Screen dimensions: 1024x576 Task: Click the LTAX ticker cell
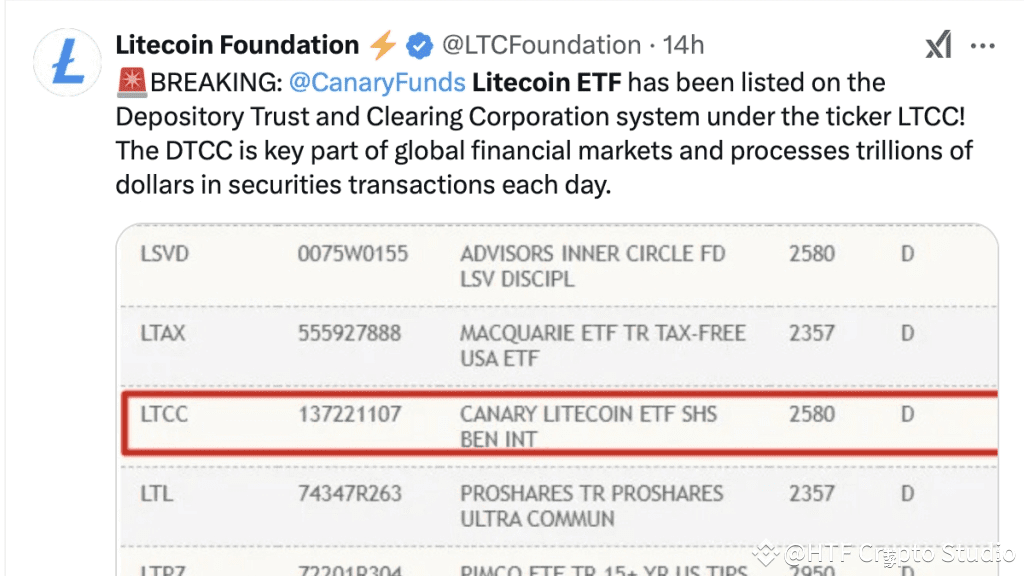(163, 333)
